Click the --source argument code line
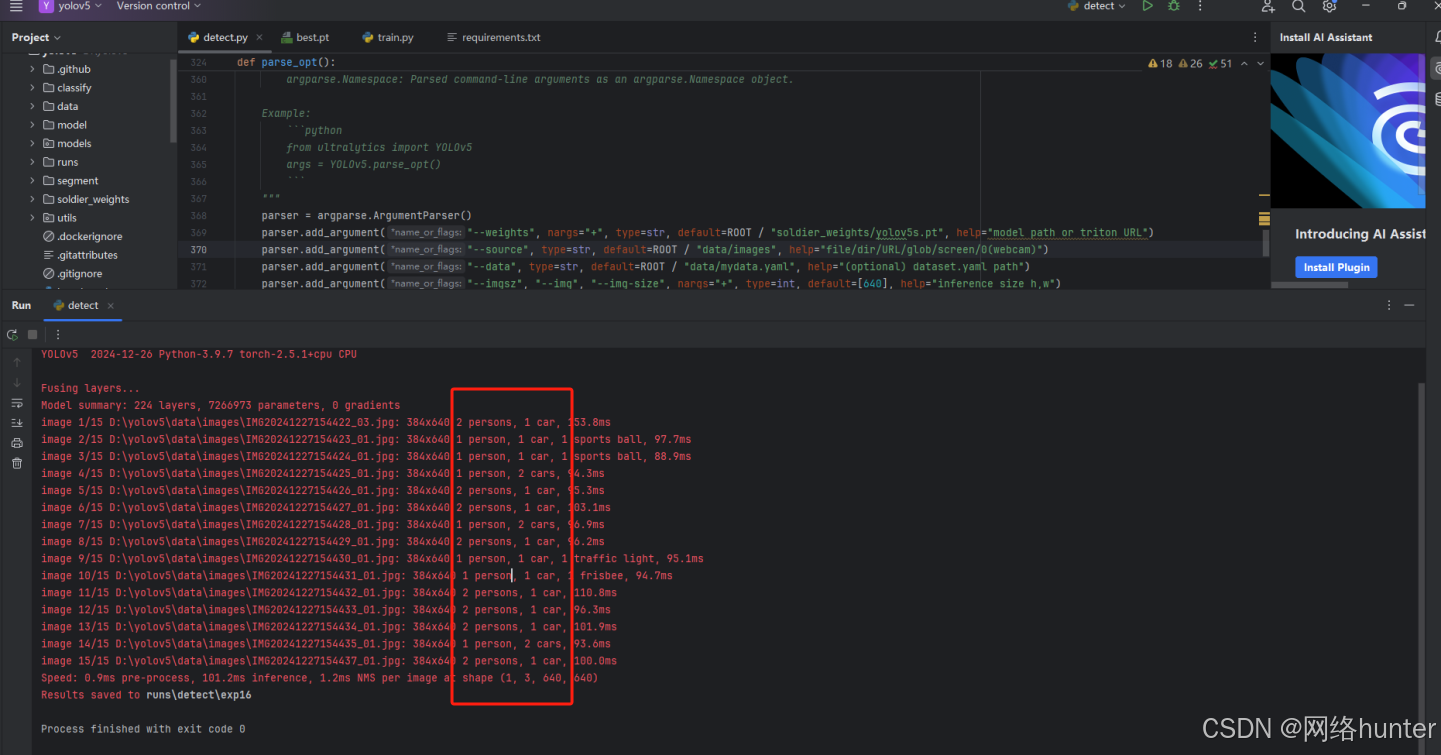This screenshot has width=1441, height=755. [x=655, y=250]
